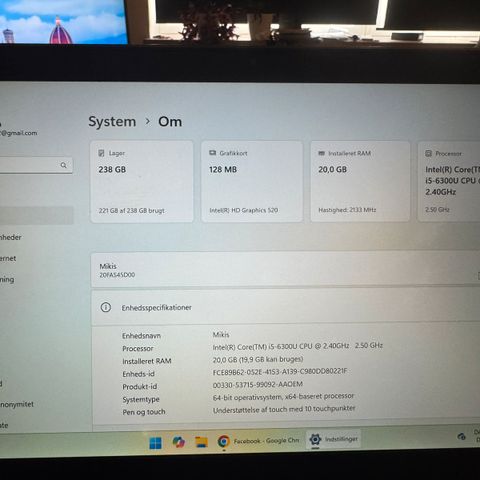Open the Installeret RAM 20,0 GB card
The height and width of the screenshot is (480, 480).
tap(360, 182)
